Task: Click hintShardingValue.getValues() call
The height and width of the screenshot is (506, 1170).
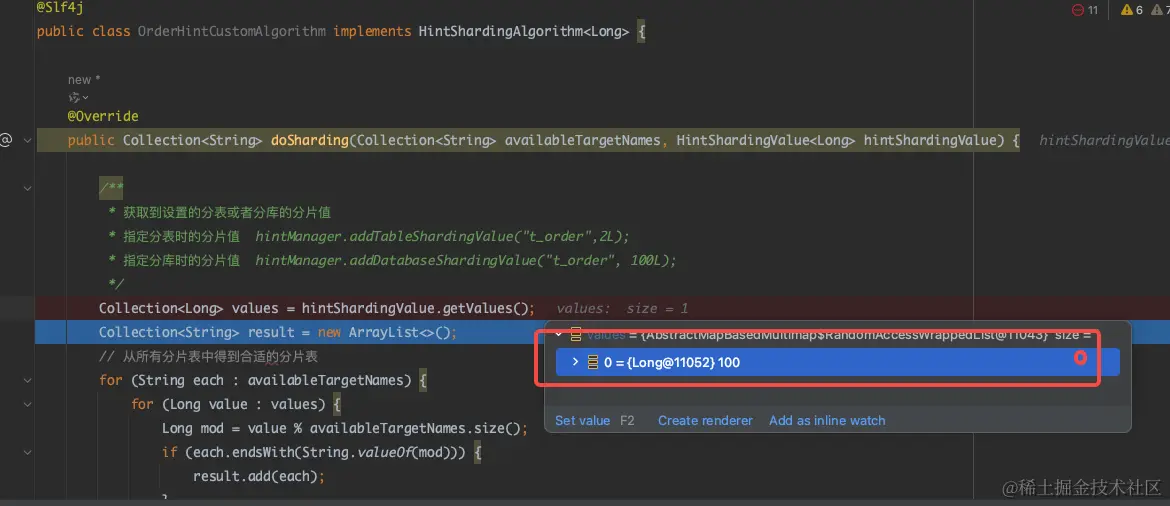Action: pos(415,308)
